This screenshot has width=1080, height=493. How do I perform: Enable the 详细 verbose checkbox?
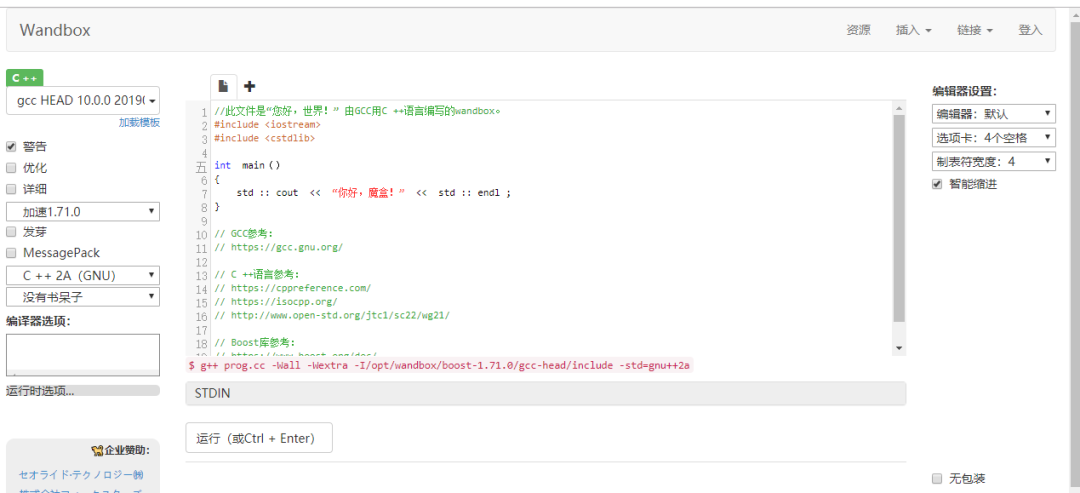click(x=10, y=189)
